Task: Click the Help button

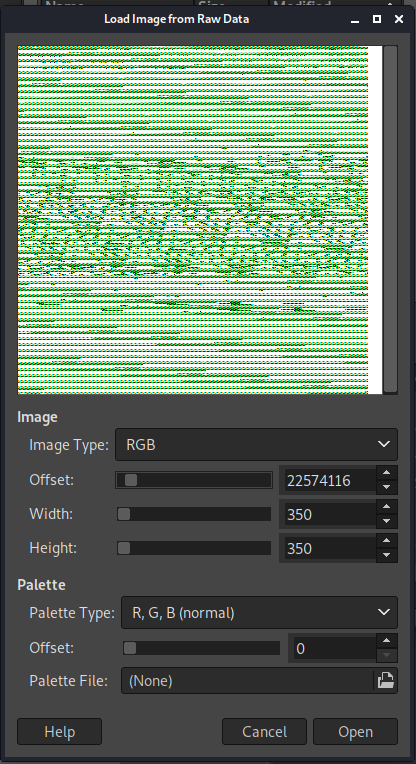Action: (59, 731)
